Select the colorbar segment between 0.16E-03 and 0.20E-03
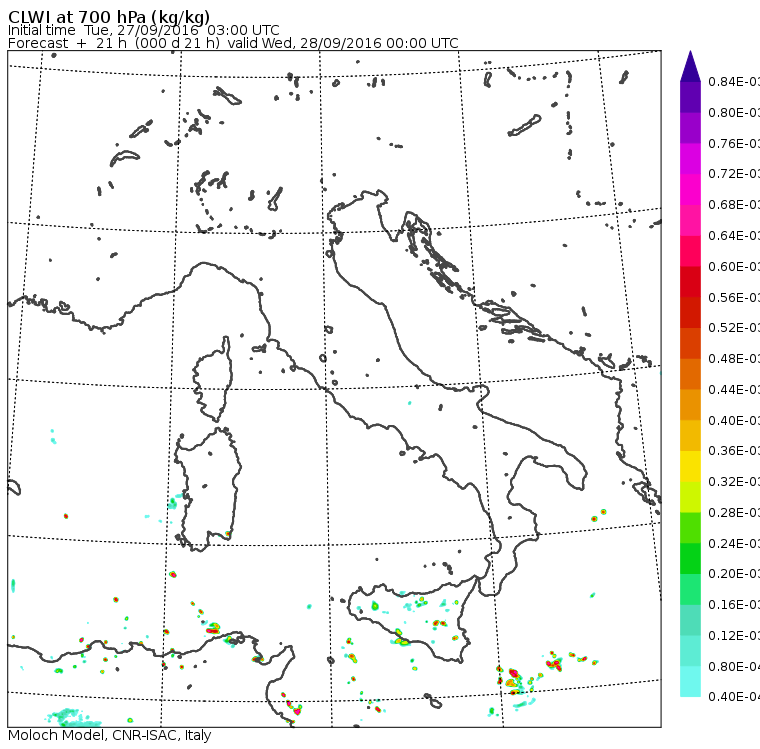The width and height of the screenshot is (760, 749). coord(690,590)
